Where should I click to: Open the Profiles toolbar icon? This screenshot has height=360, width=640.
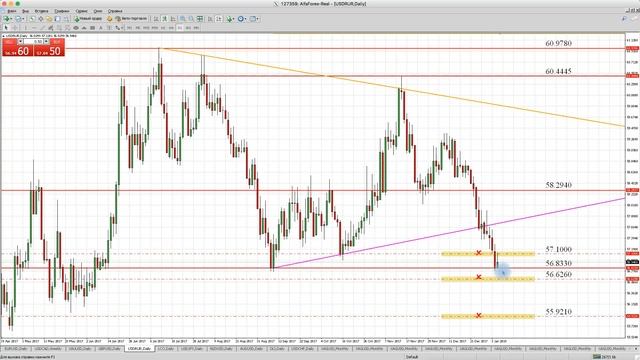click(x=18, y=19)
